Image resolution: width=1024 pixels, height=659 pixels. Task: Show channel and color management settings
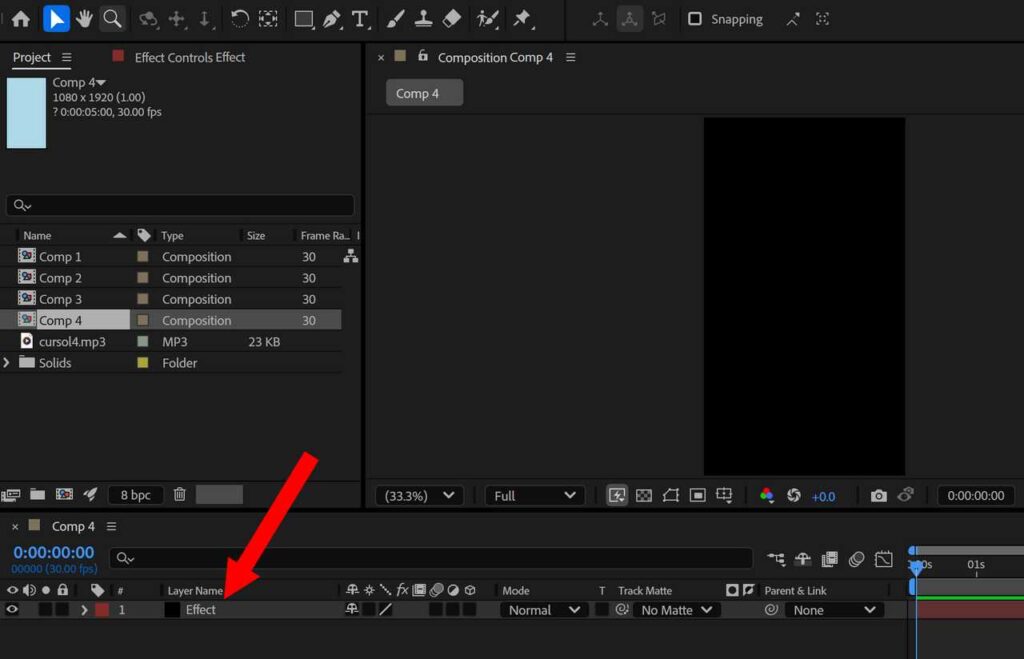point(767,496)
